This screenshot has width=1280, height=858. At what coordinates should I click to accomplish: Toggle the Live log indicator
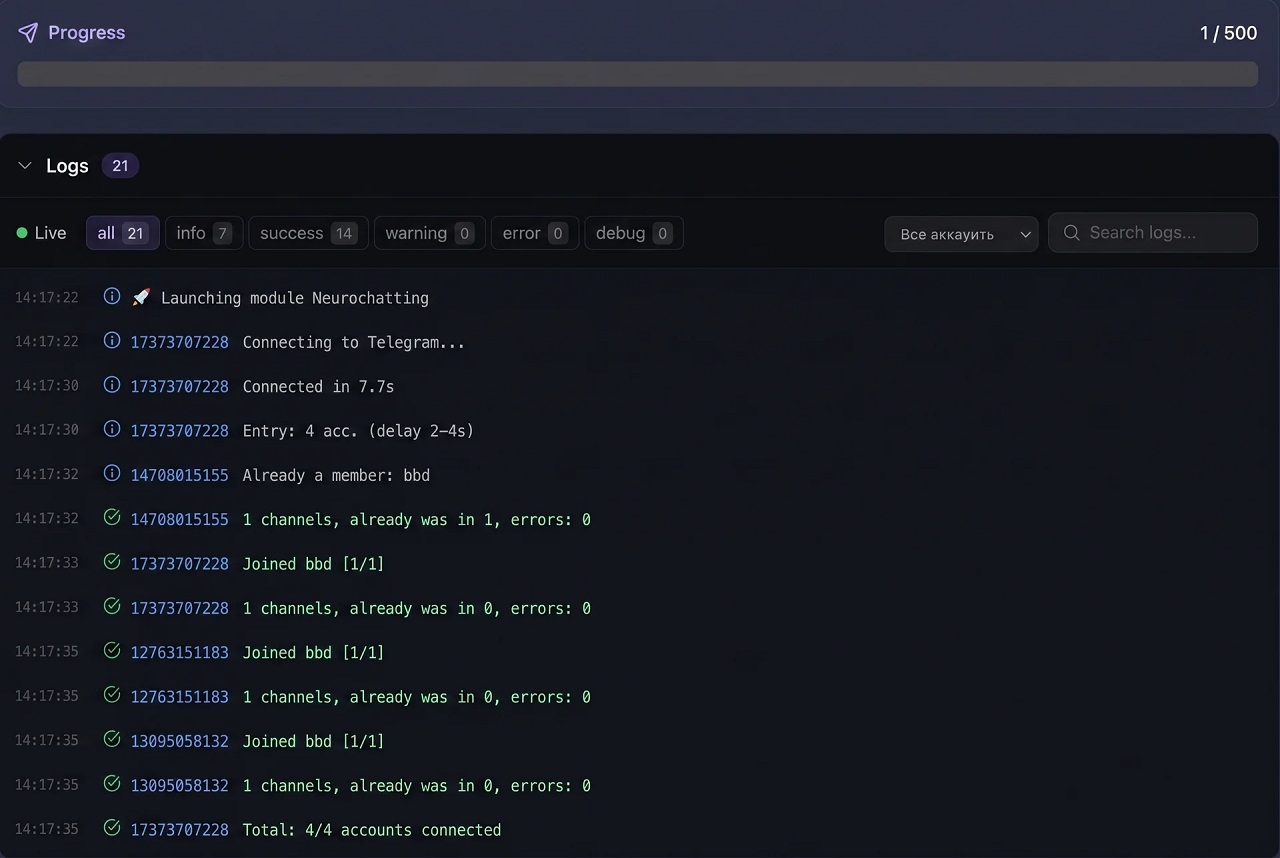(x=41, y=233)
